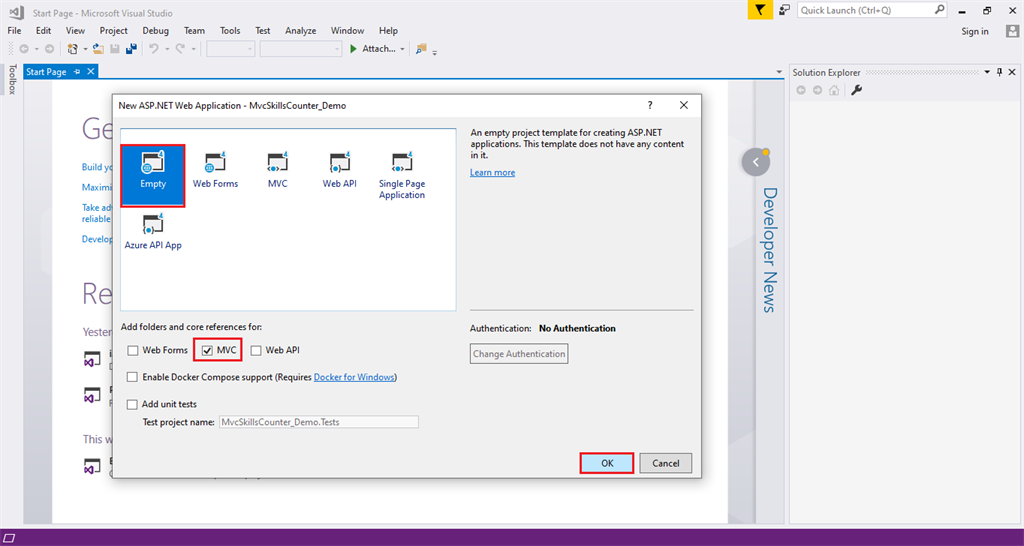Enable the Web Forms checkbox
The image size is (1024, 546).
click(133, 351)
